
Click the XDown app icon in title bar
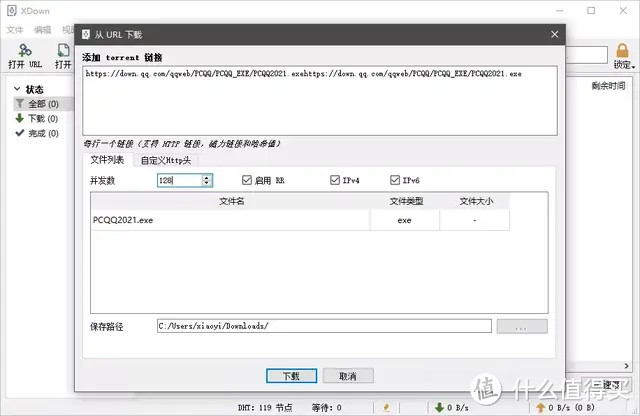pos(12,11)
